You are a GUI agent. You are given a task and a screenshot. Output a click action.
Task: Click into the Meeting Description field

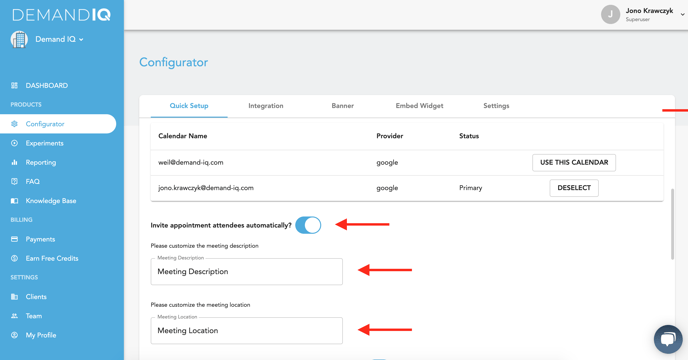point(247,271)
